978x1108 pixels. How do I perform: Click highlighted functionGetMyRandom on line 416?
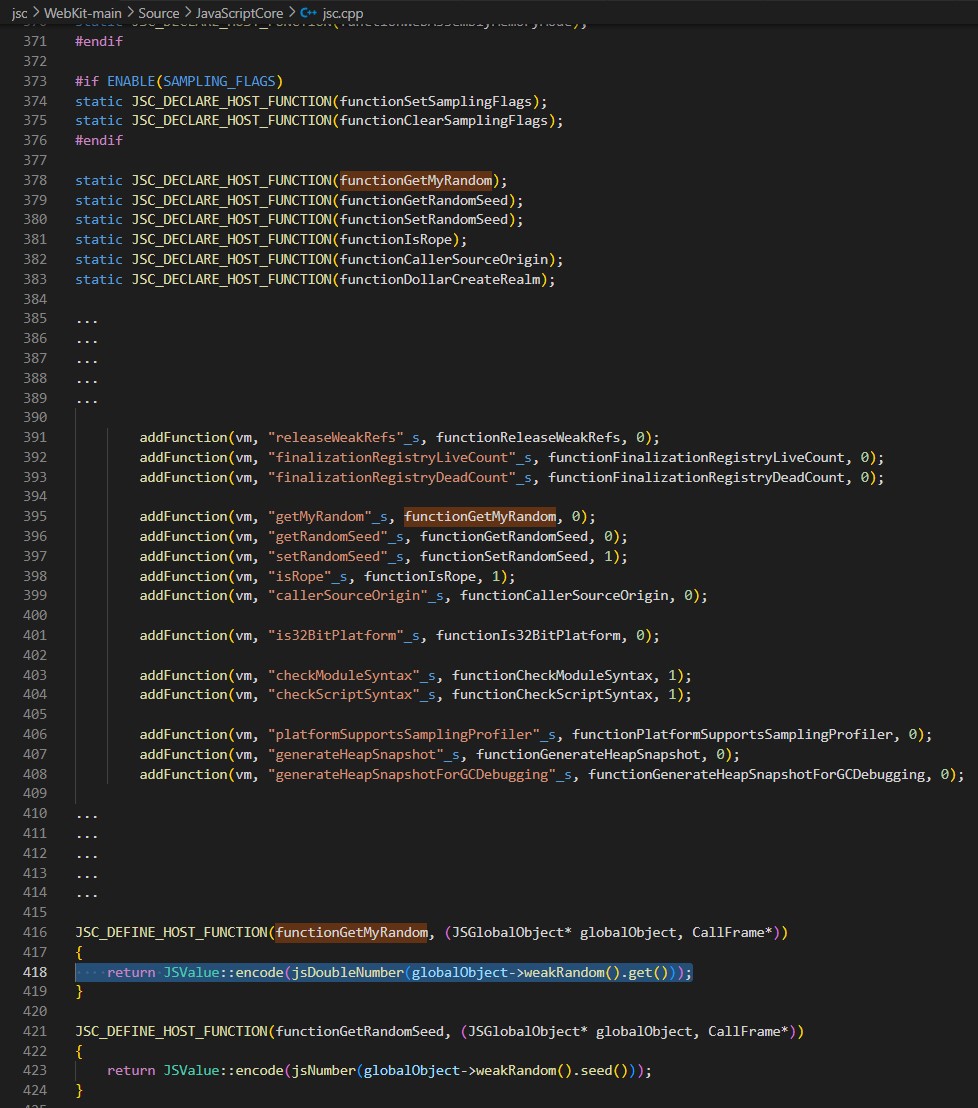[352, 933]
